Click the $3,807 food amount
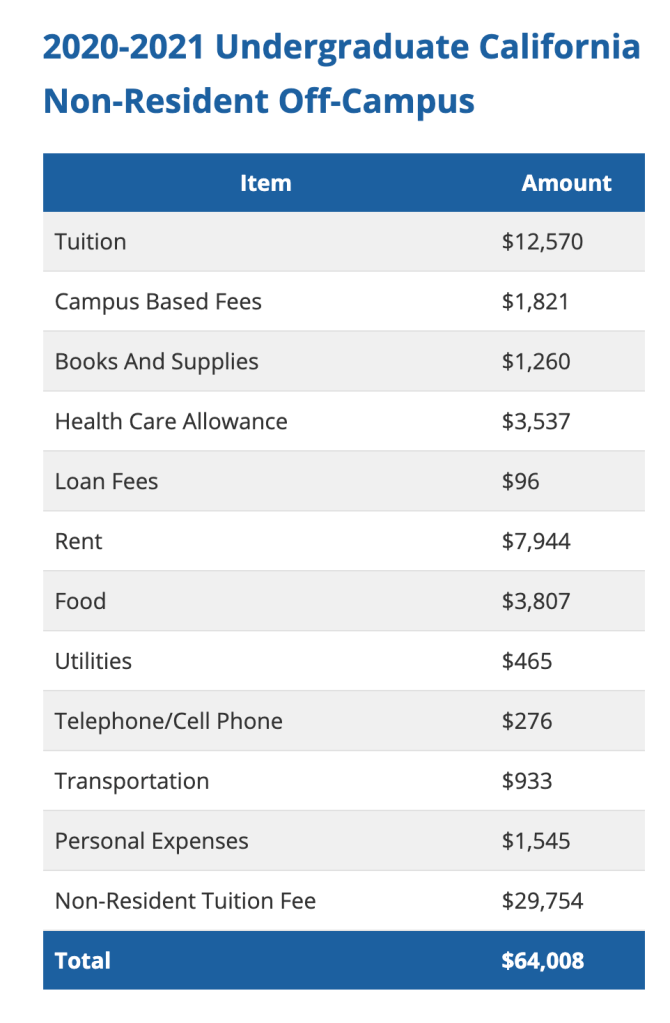The width and height of the screenshot is (670, 1023). coord(536,602)
